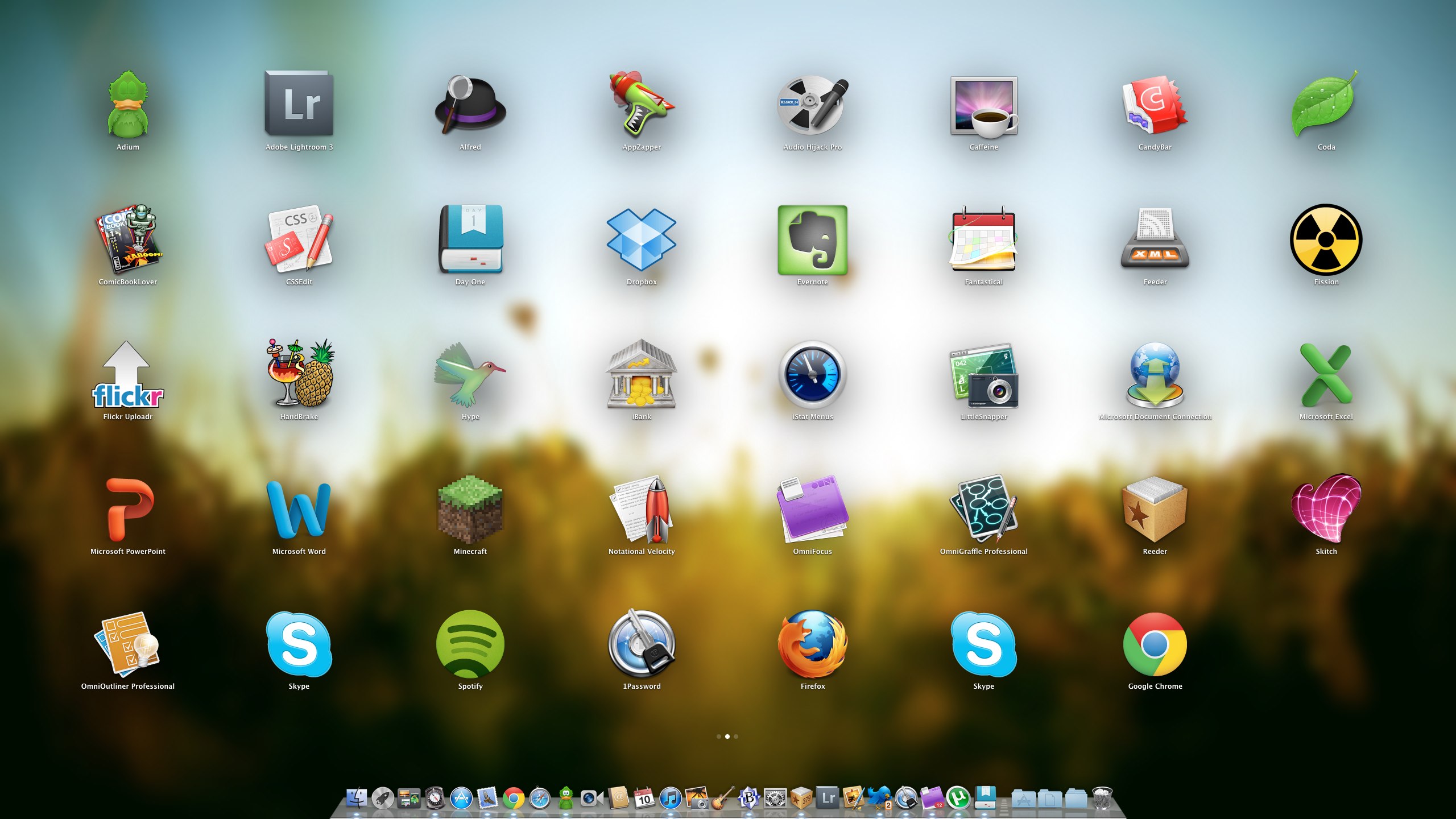Launch CSSEdit
This screenshot has height=819, width=1456.
(299, 239)
